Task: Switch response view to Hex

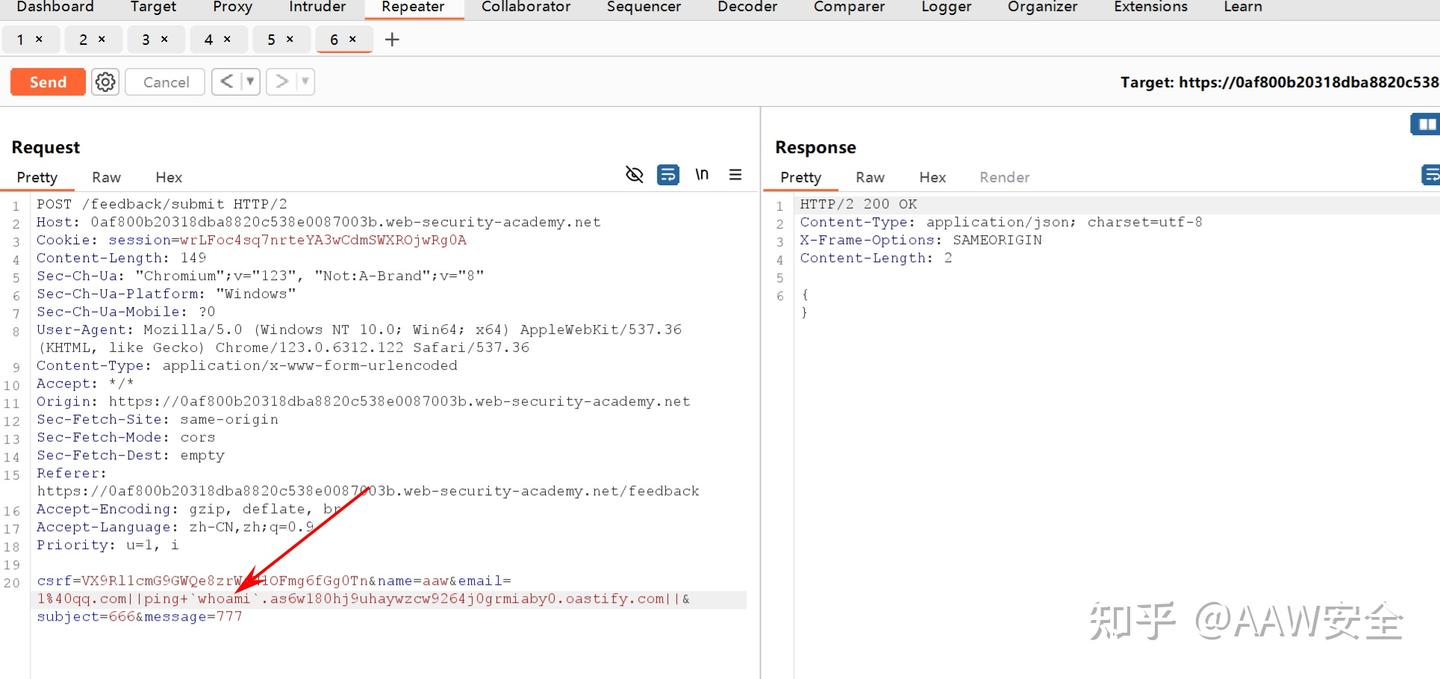Action: (933, 177)
